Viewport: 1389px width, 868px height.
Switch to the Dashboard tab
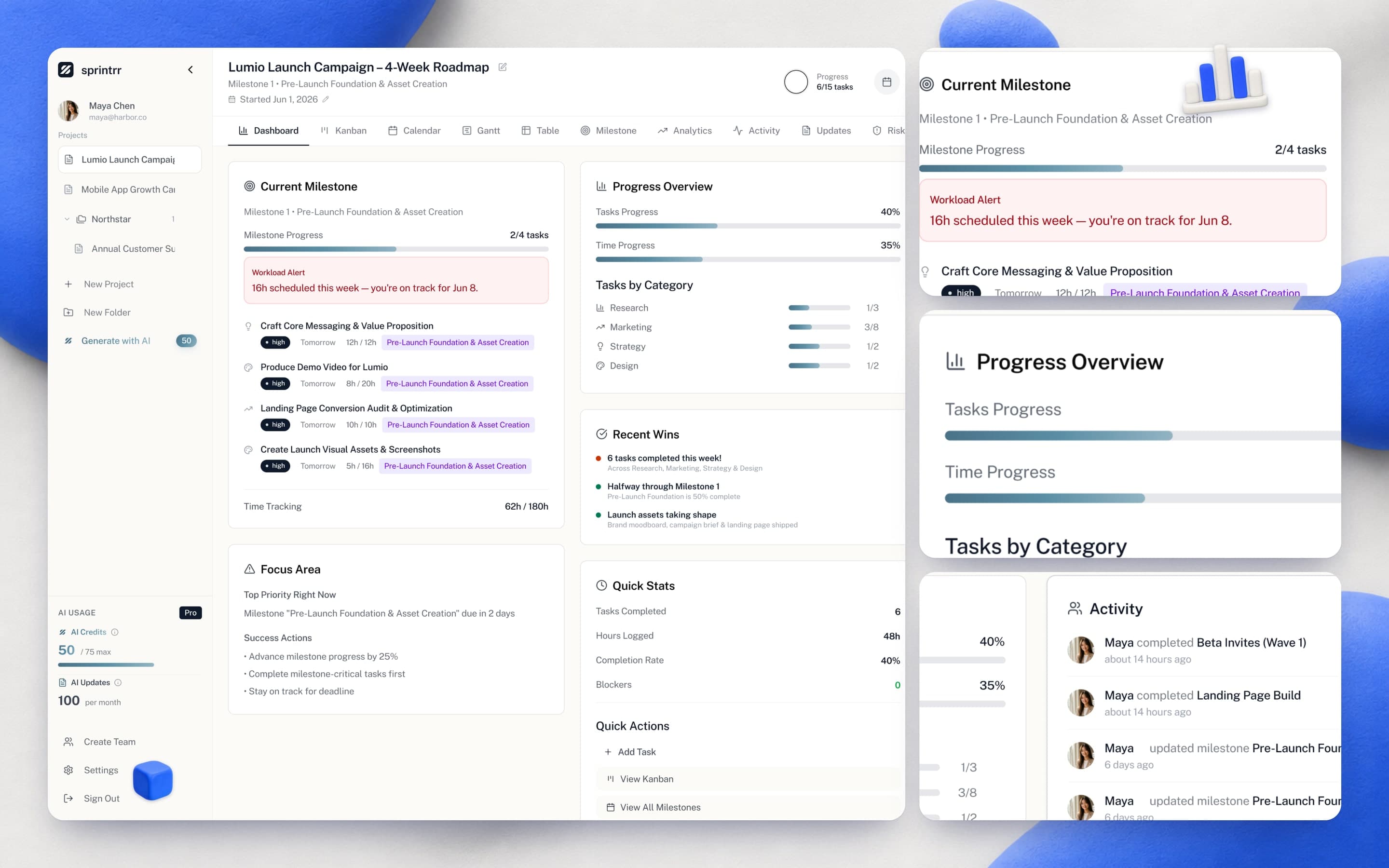click(x=269, y=130)
